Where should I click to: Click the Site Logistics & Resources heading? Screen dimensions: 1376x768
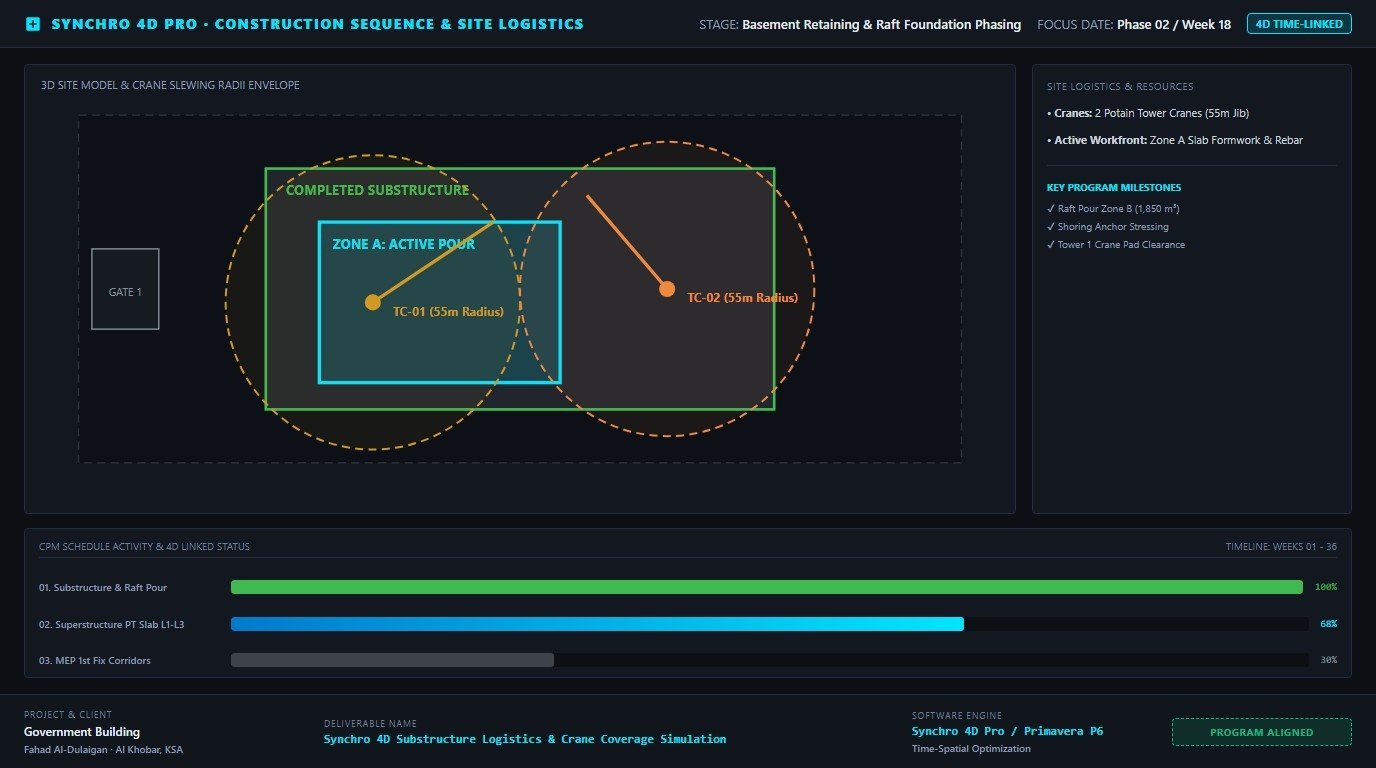[1120, 87]
